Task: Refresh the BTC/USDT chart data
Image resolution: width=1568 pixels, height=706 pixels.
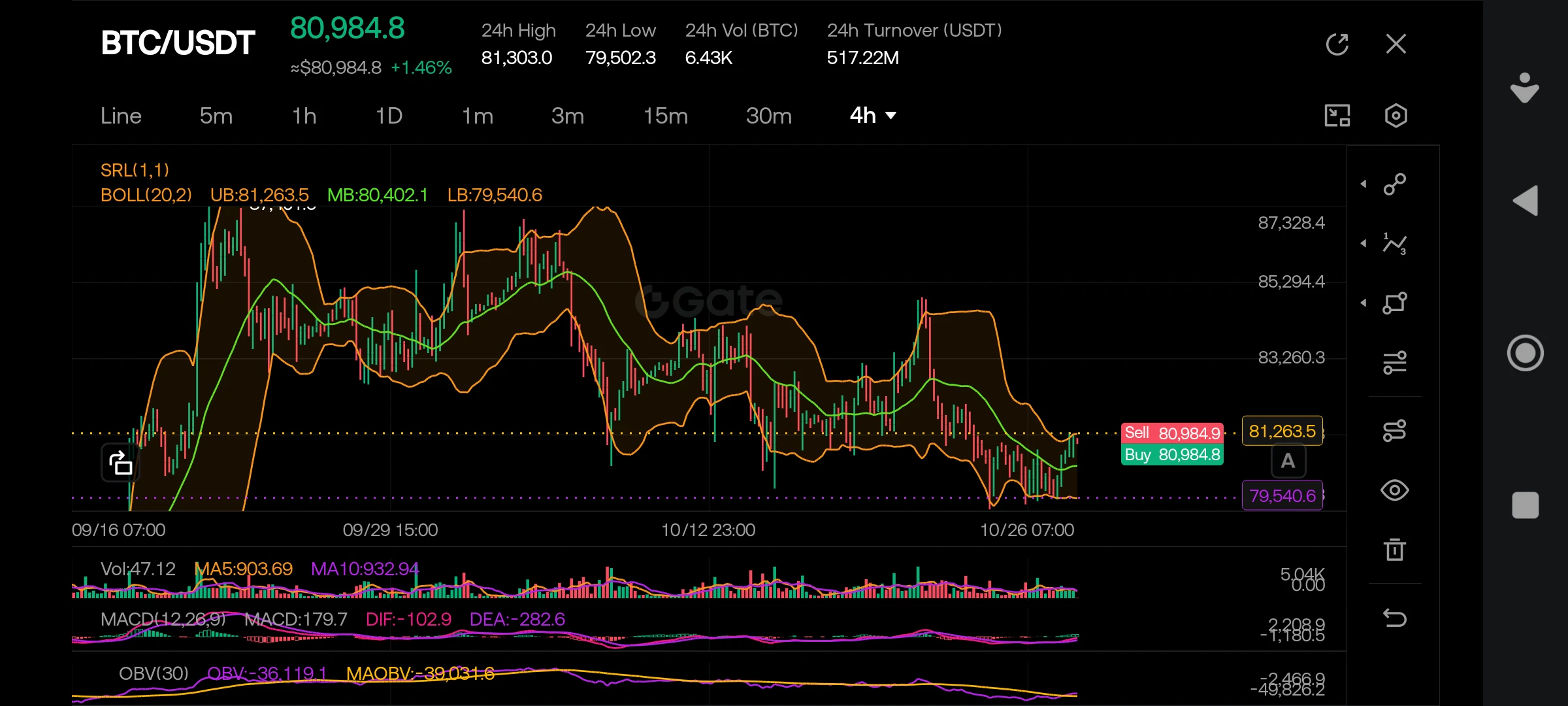Action: (1337, 44)
